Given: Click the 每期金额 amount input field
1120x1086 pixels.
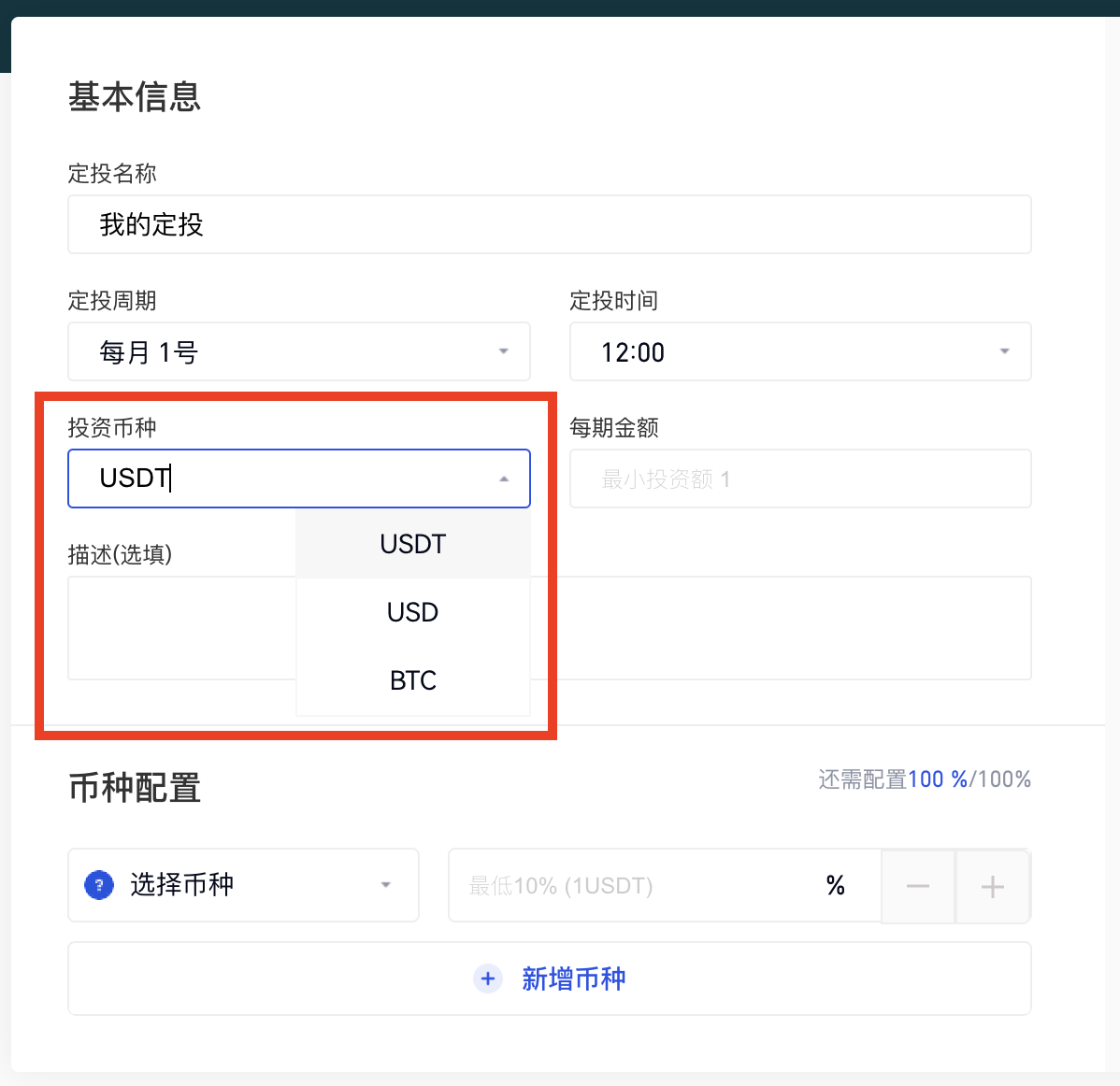Looking at the screenshot, I should (x=799, y=479).
